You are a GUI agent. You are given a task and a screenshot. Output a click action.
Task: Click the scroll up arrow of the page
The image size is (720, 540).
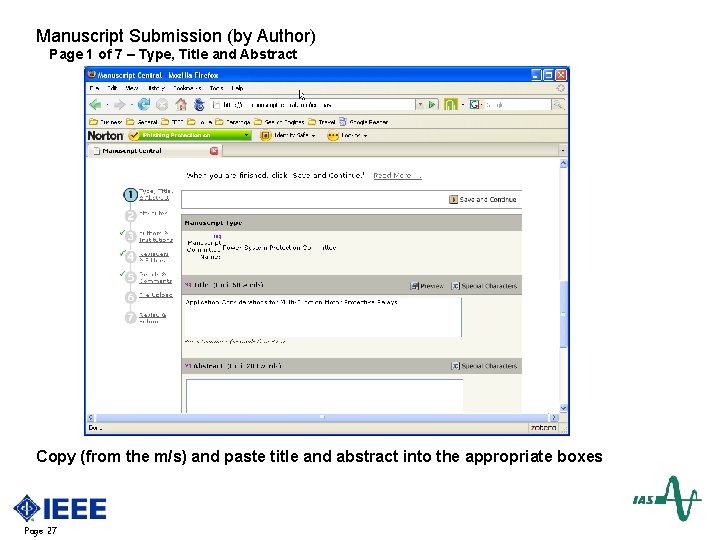pos(563,164)
